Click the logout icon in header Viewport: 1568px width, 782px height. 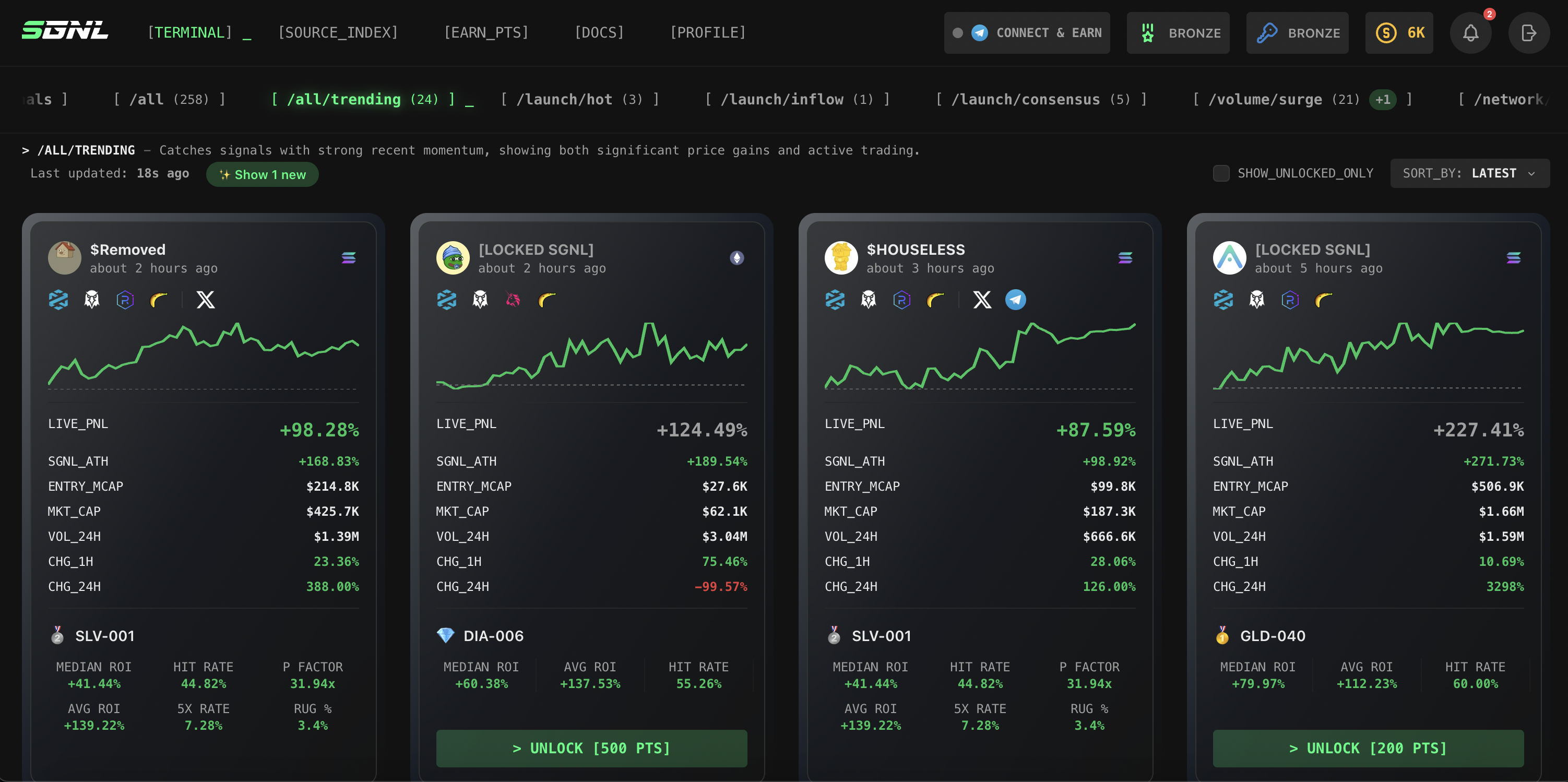[1528, 33]
